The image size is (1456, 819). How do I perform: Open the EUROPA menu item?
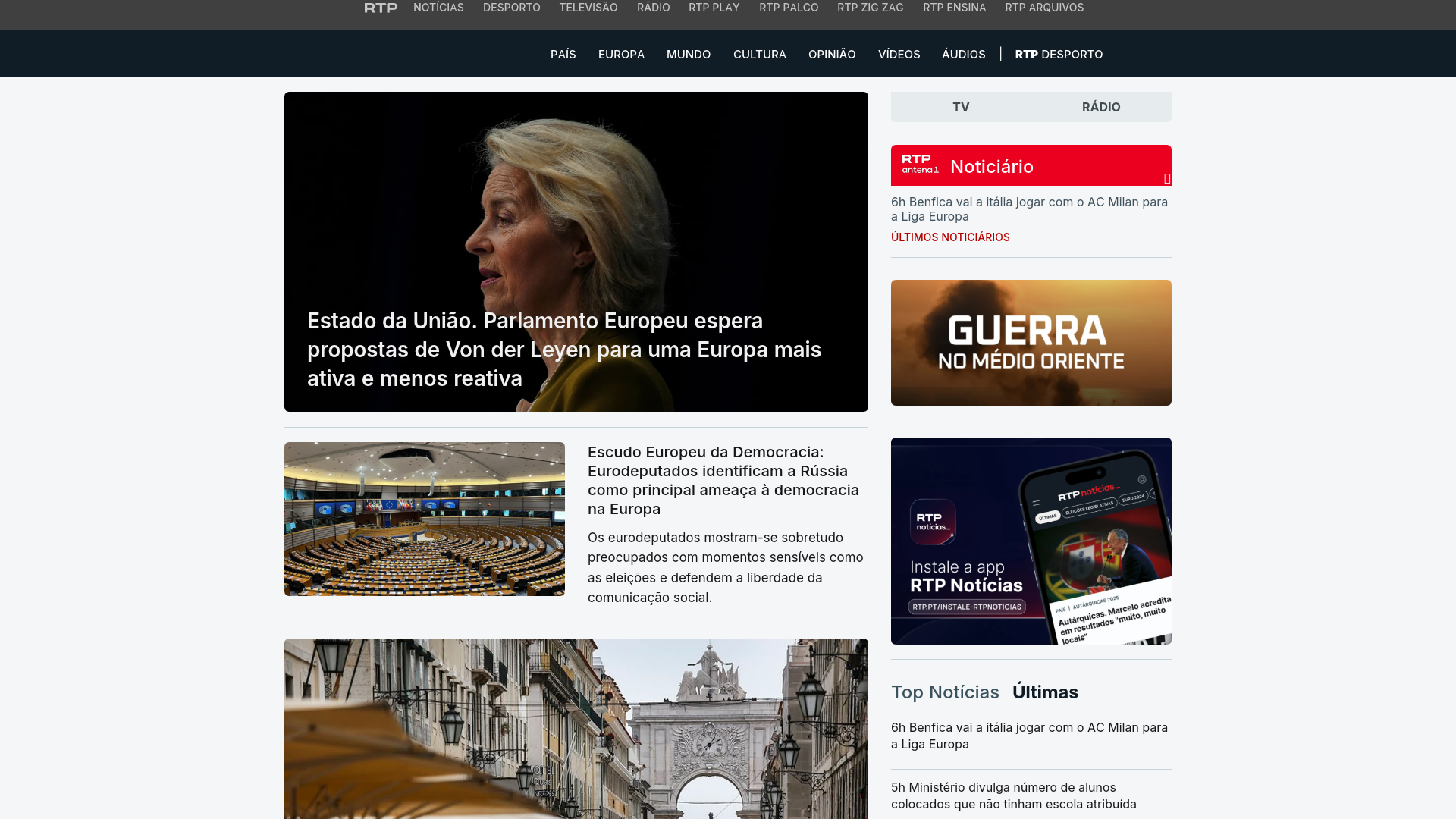(621, 55)
